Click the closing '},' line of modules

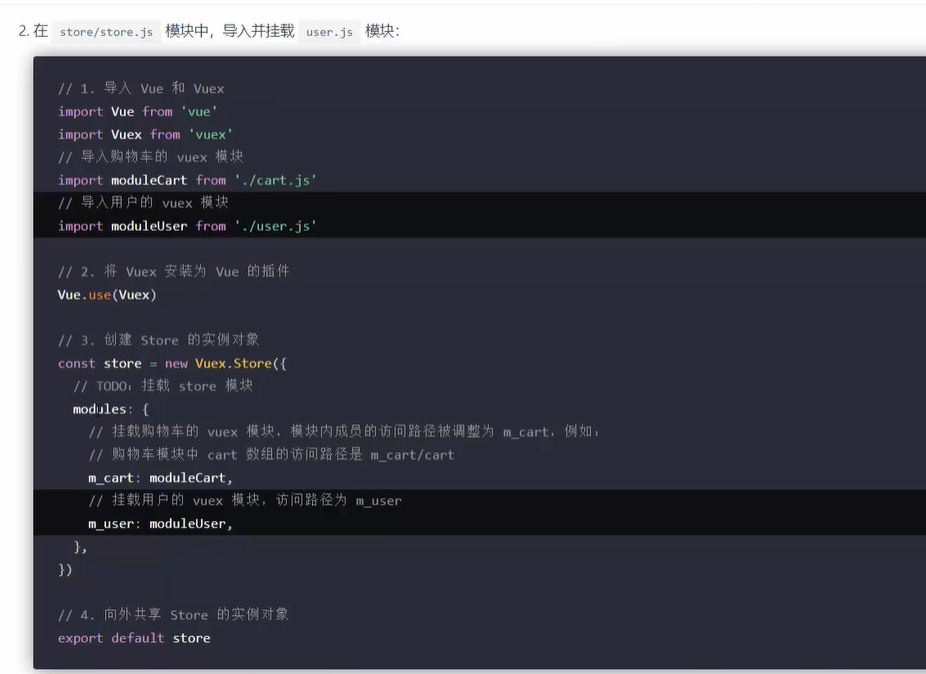[x=80, y=547]
